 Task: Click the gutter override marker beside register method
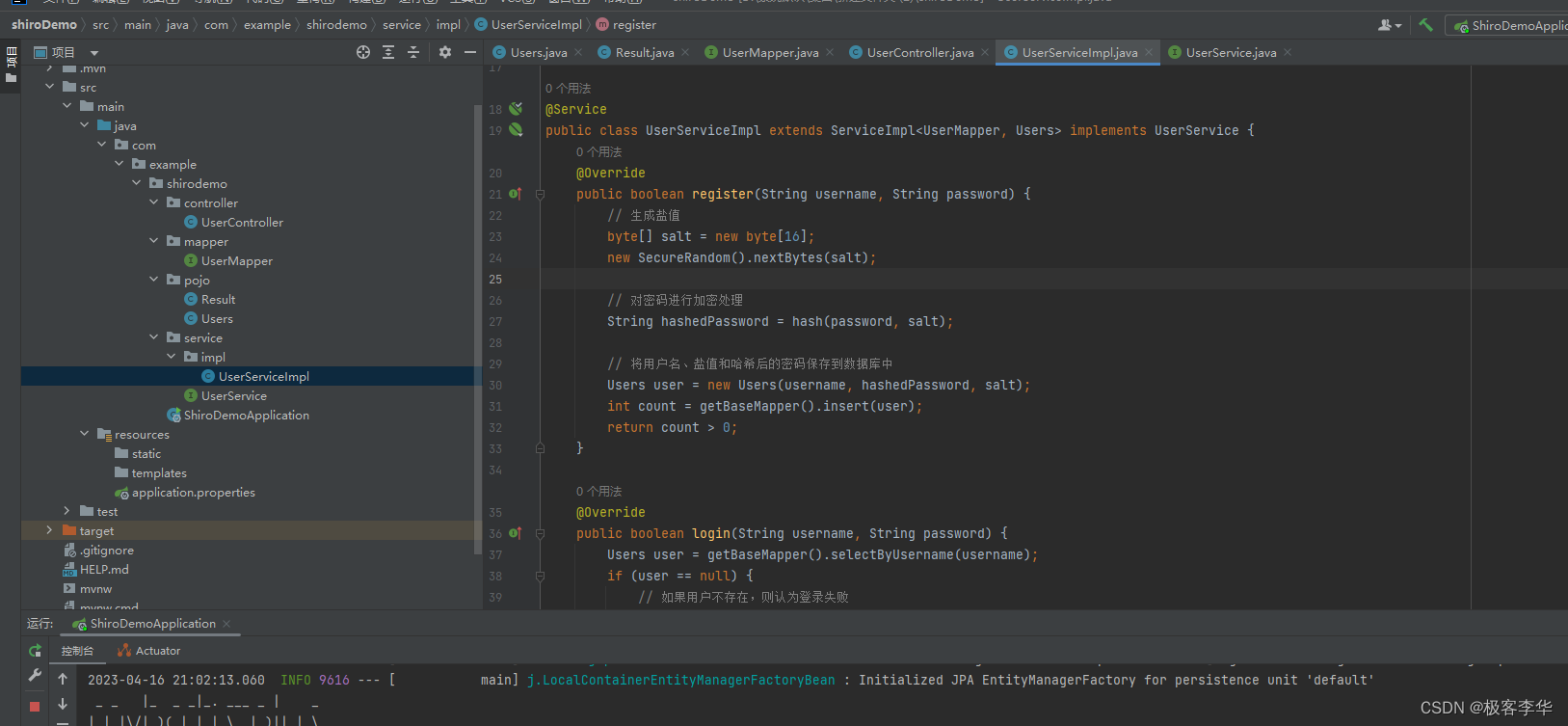pos(516,194)
